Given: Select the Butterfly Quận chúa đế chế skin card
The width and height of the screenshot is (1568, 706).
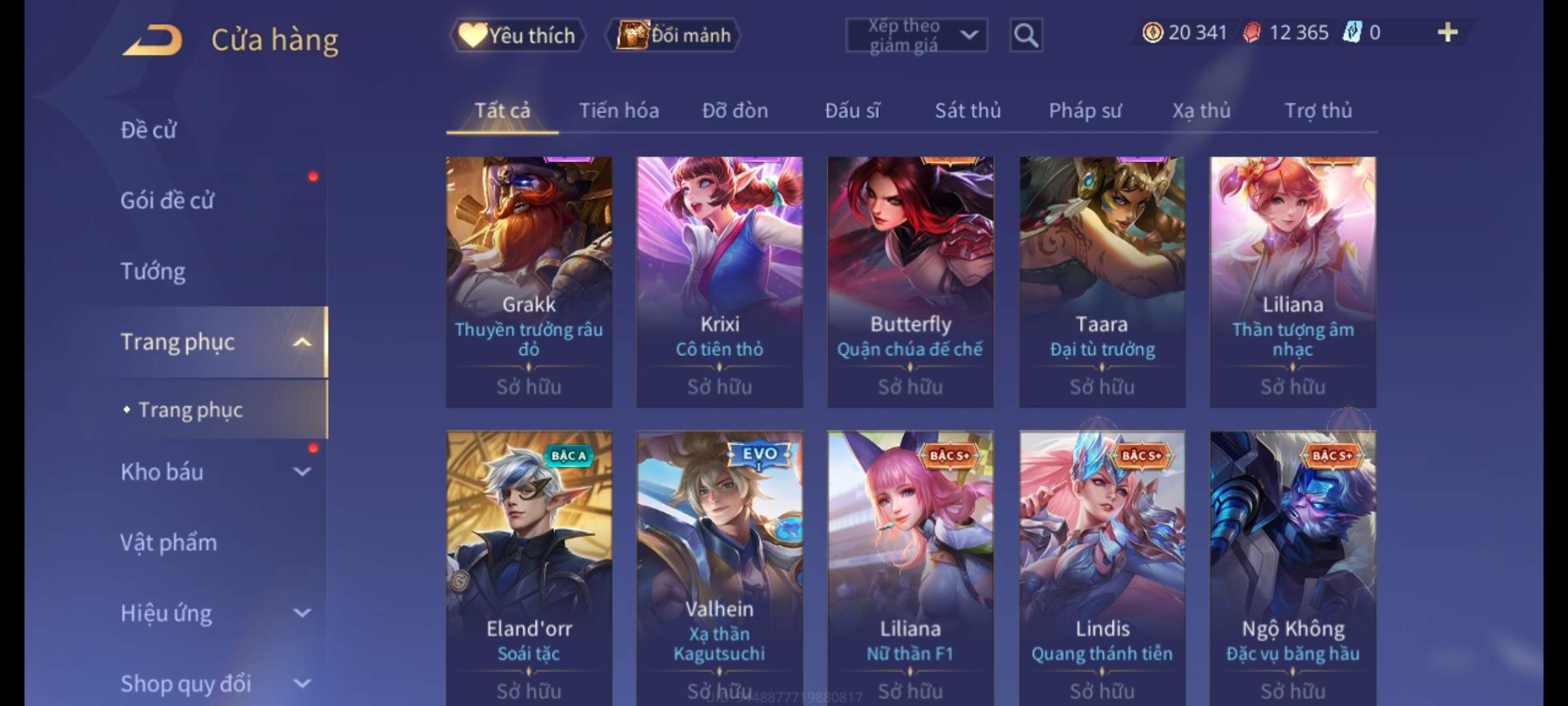Looking at the screenshot, I should pos(910,282).
